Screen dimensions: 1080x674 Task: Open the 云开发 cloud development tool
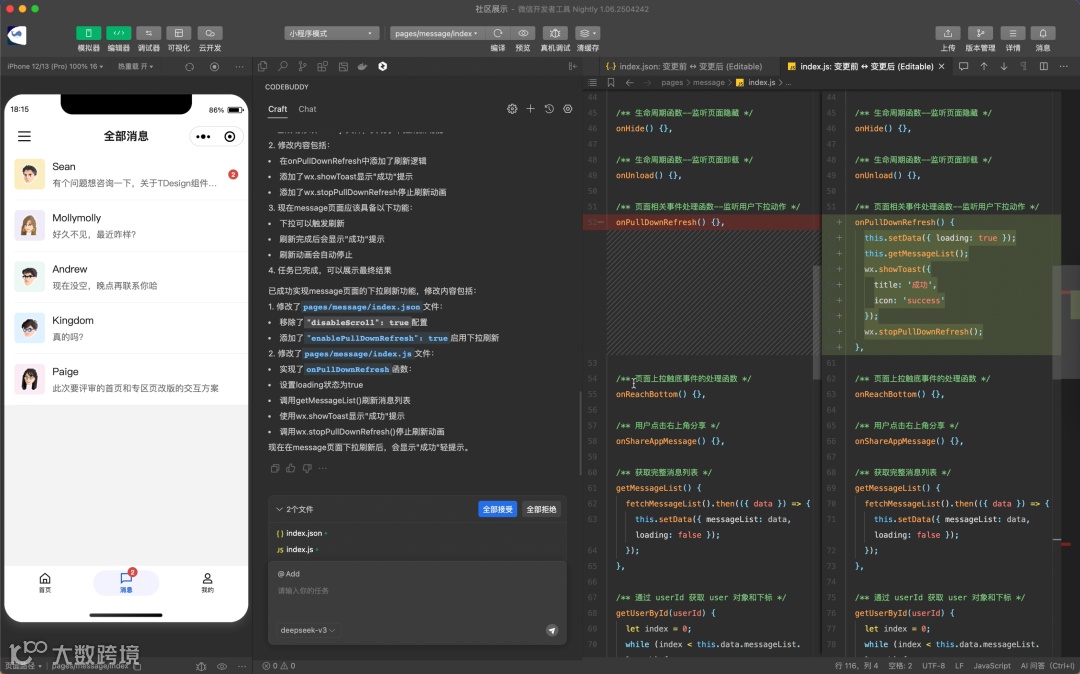(209, 33)
